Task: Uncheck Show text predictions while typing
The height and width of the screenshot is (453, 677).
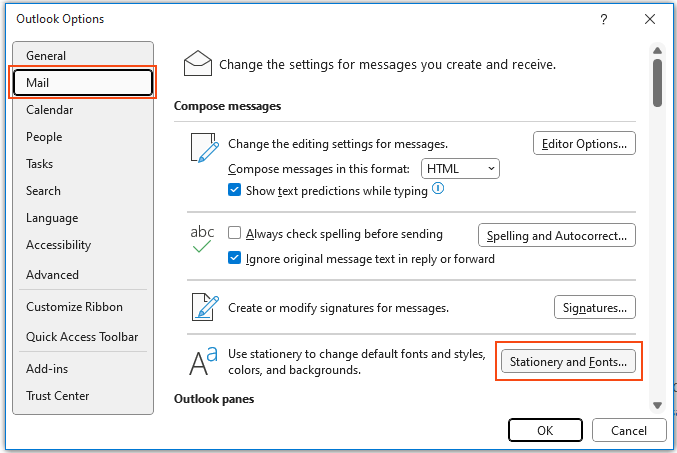Action: click(234, 190)
